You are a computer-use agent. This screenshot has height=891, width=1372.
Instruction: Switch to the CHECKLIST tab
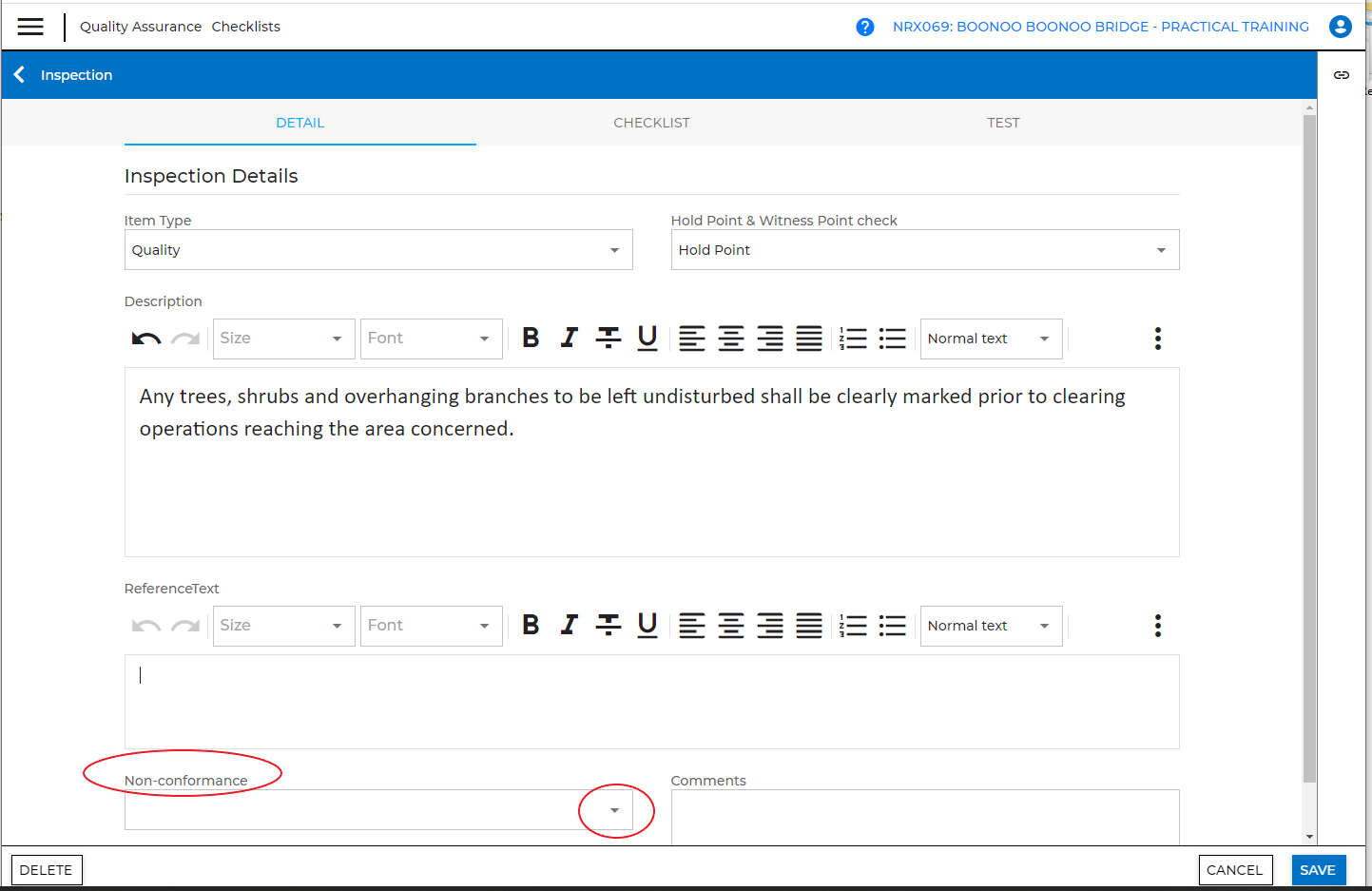pos(651,123)
